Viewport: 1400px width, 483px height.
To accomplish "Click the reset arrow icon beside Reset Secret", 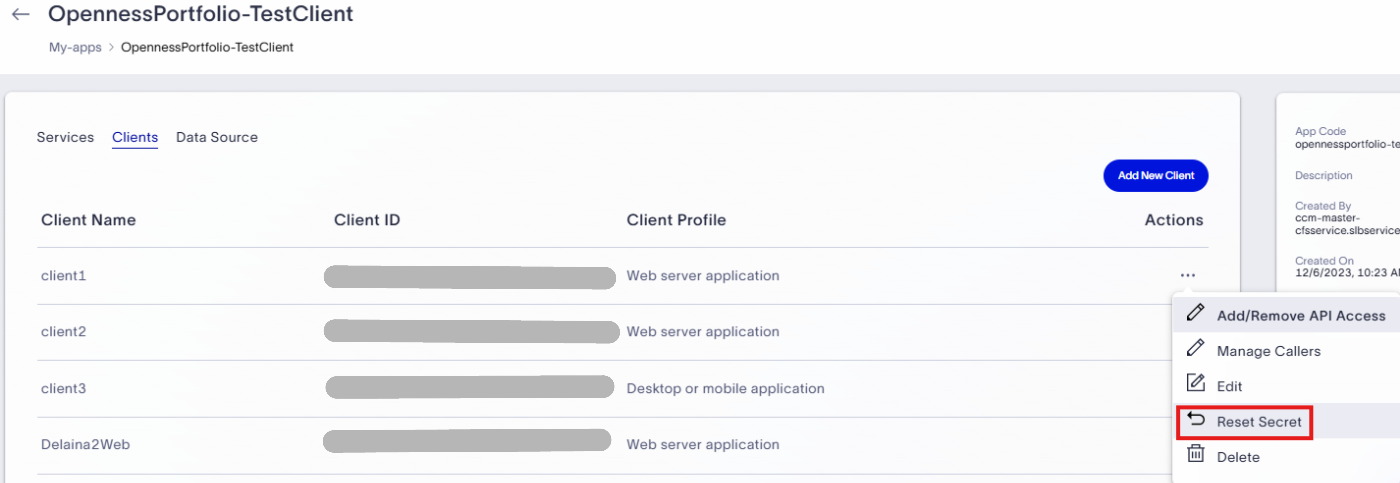I will click(x=1196, y=421).
